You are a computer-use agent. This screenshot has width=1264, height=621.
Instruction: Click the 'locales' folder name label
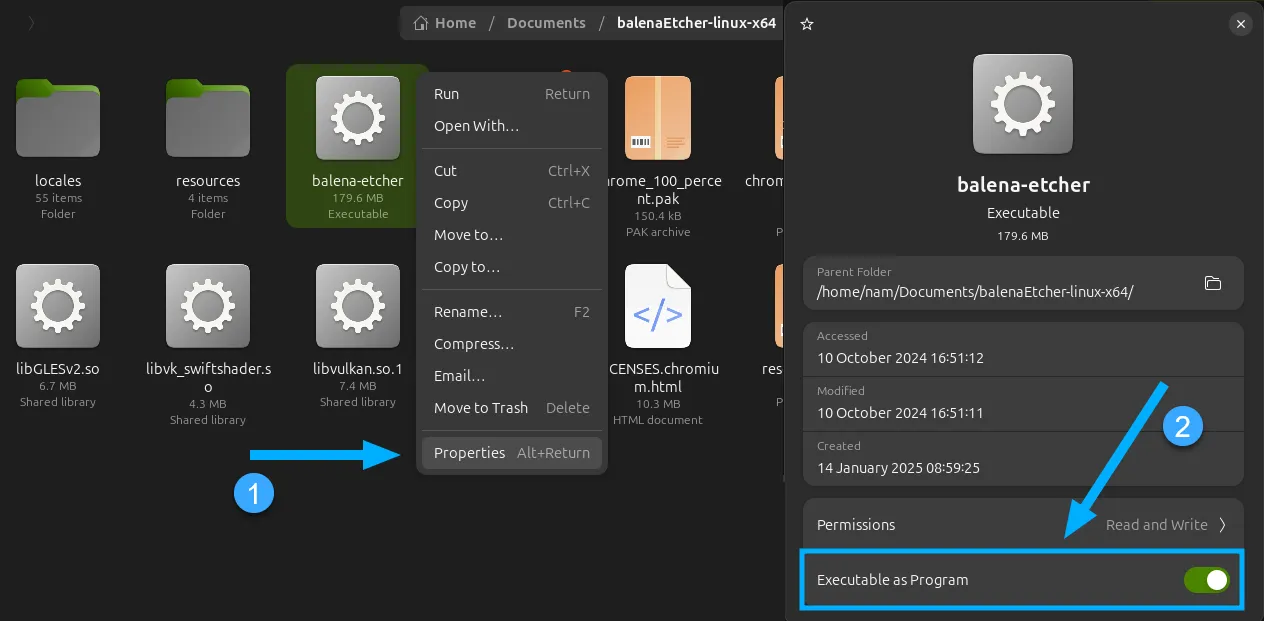58,181
